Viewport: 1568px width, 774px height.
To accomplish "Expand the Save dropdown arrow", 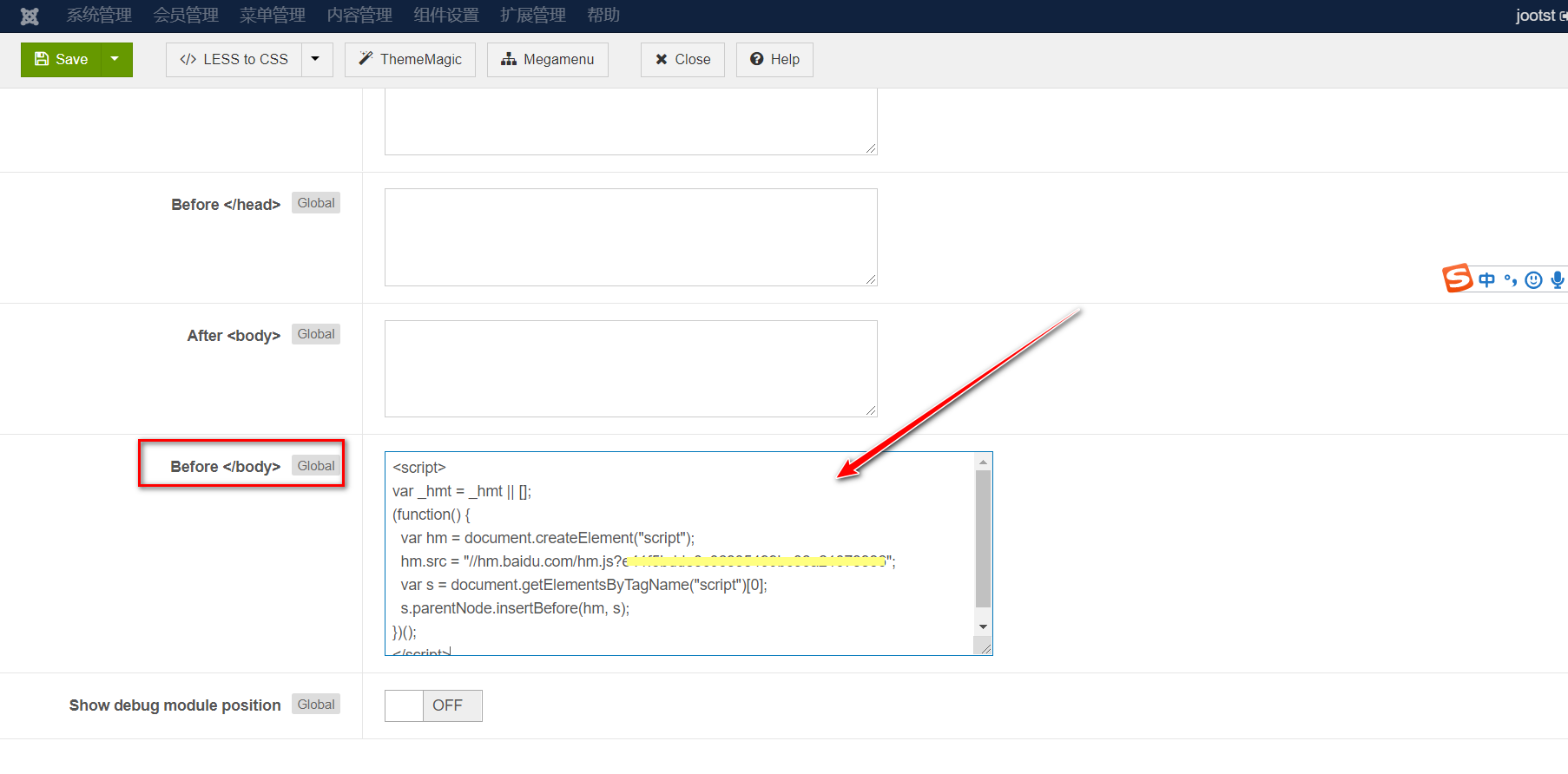I will pyautogui.click(x=115, y=60).
